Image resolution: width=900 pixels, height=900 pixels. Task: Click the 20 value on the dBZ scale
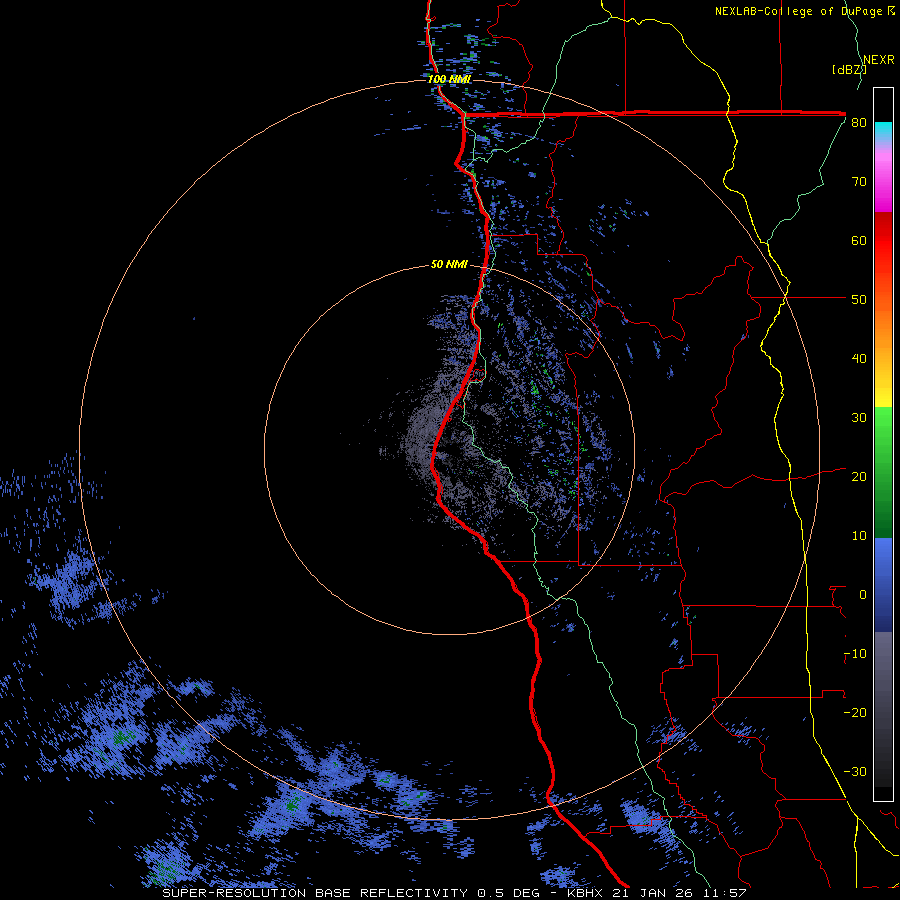(859, 477)
